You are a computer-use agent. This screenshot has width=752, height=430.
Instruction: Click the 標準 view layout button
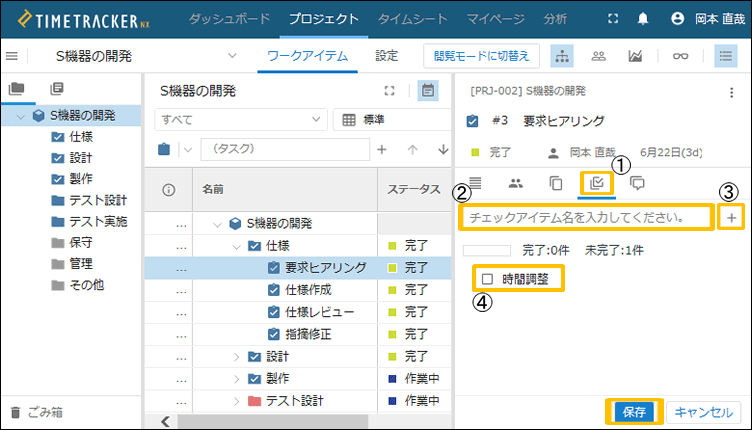pos(392,119)
